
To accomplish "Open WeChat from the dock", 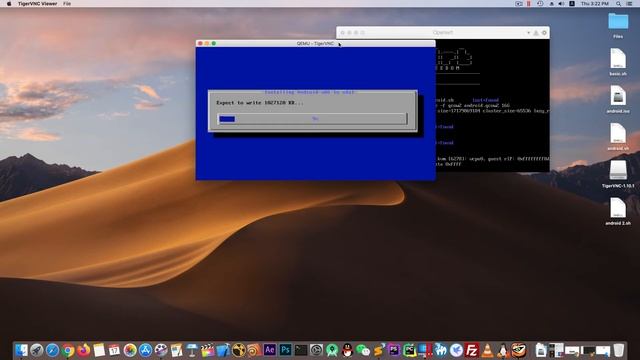I will click(363, 350).
